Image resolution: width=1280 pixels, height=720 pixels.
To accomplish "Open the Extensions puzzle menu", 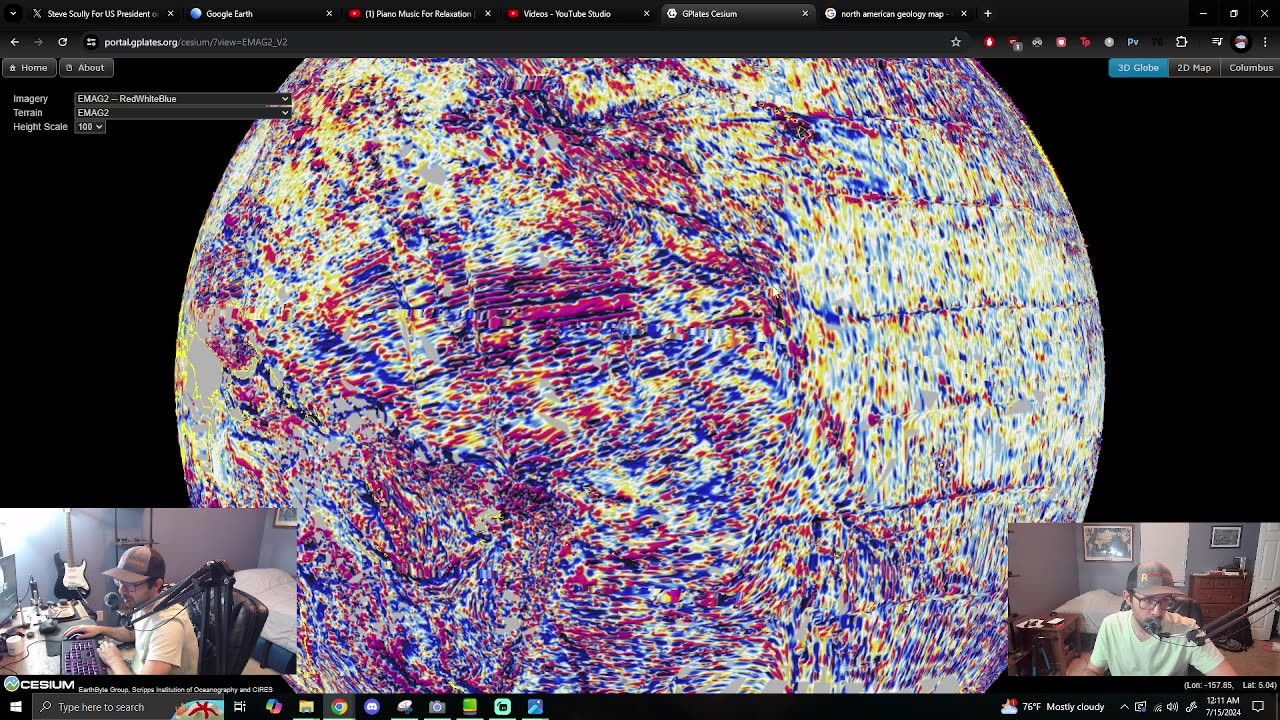I will coord(1181,42).
